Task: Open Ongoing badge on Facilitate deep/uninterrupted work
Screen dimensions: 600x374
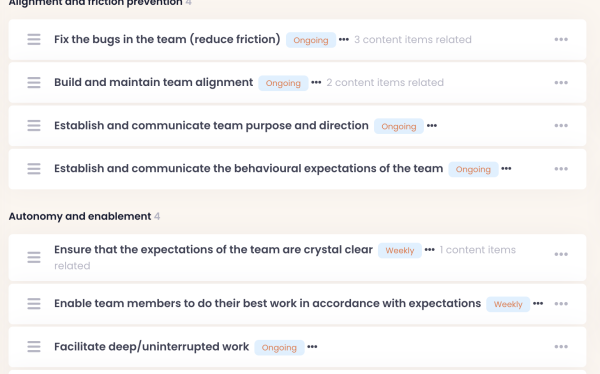Action: point(279,348)
